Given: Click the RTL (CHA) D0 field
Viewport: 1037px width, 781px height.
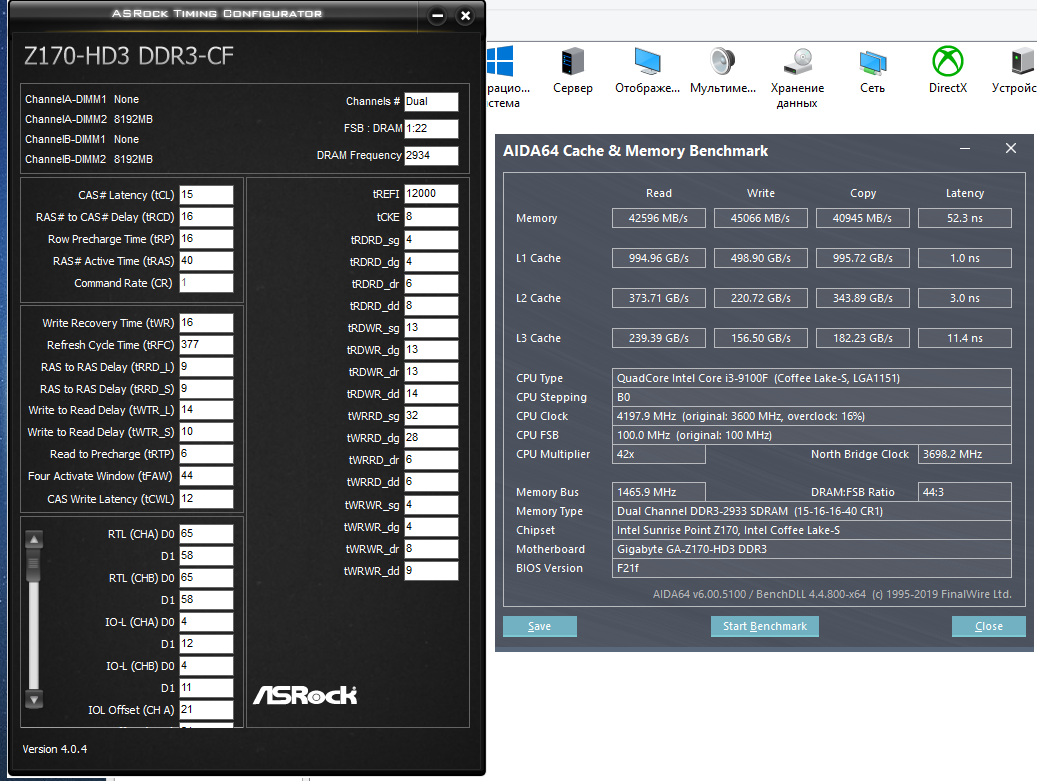Looking at the screenshot, I should [x=206, y=534].
